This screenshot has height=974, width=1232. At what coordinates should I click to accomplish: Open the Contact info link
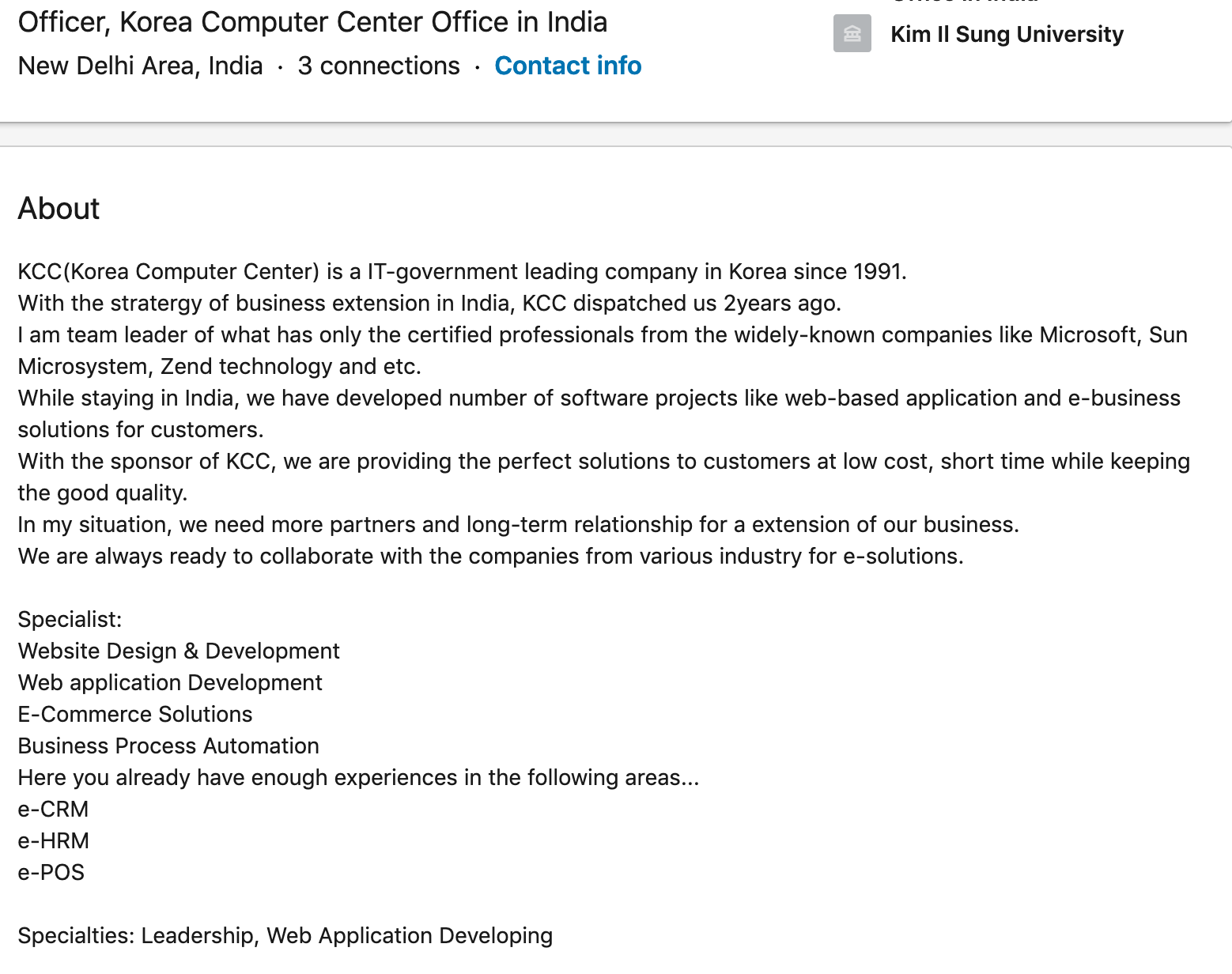pyautogui.click(x=568, y=66)
